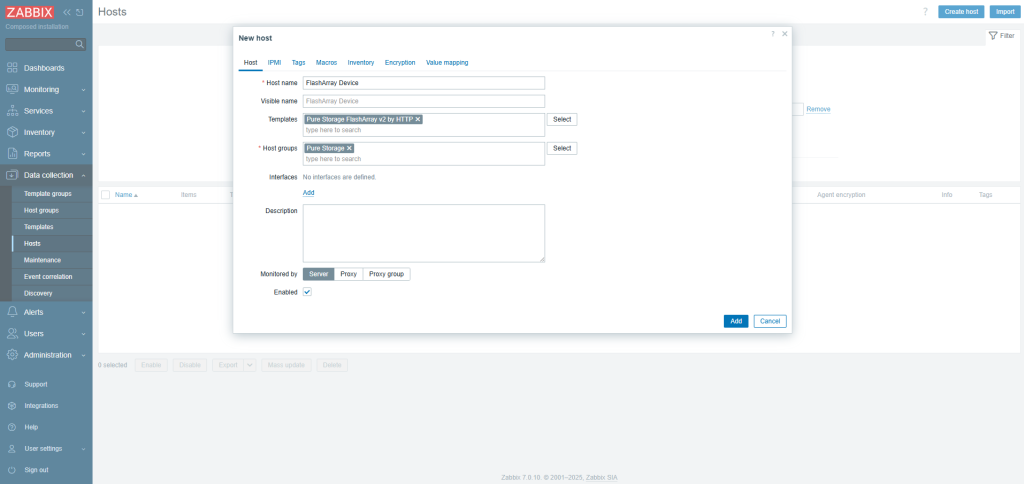Expand the Monitoring menu chevron

pyautogui.click(x=83, y=90)
